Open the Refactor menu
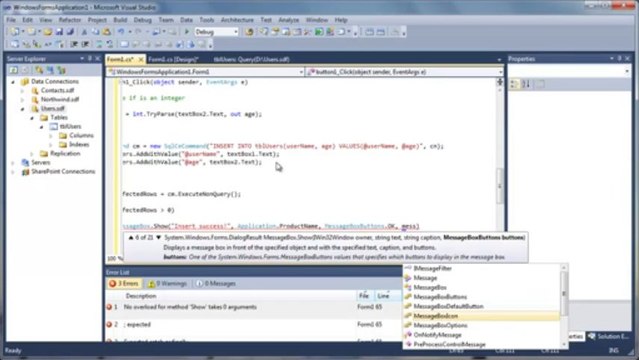The image size is (639, 360). 70,20
